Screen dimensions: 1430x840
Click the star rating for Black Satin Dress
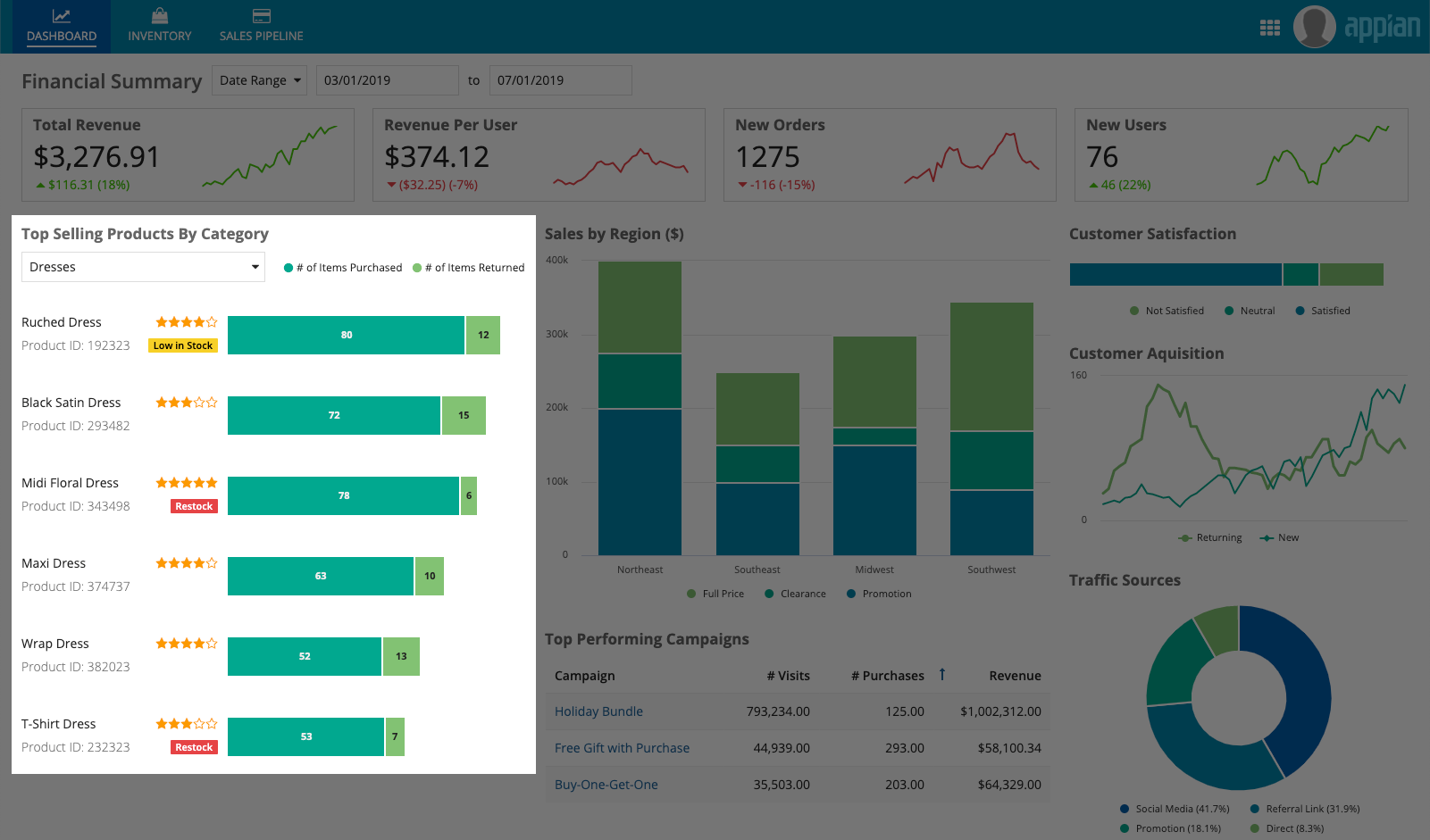(x=186, y=403)
